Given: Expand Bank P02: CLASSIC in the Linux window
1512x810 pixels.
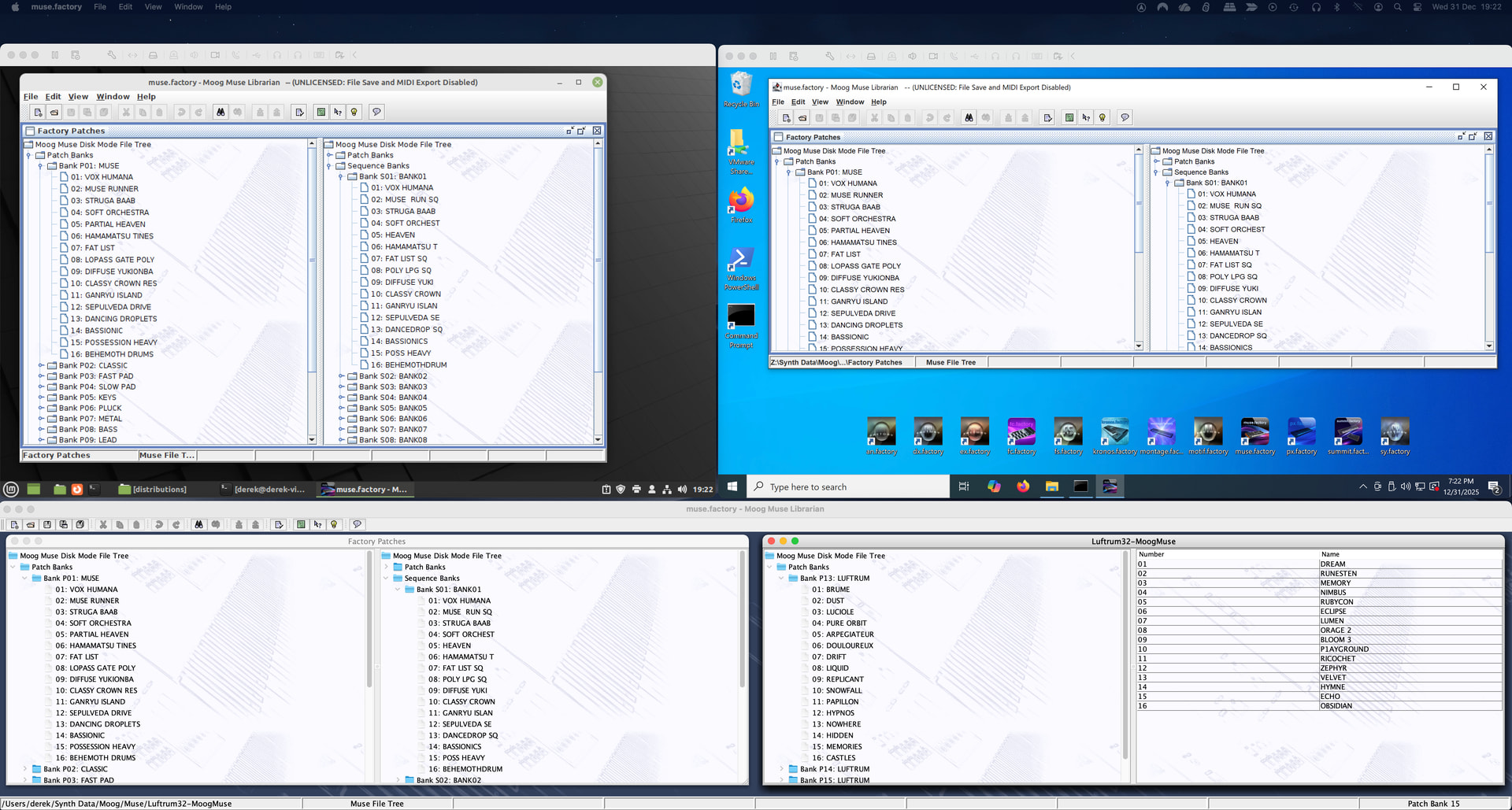Looking at the screenshot, I should tap(41, 365).
